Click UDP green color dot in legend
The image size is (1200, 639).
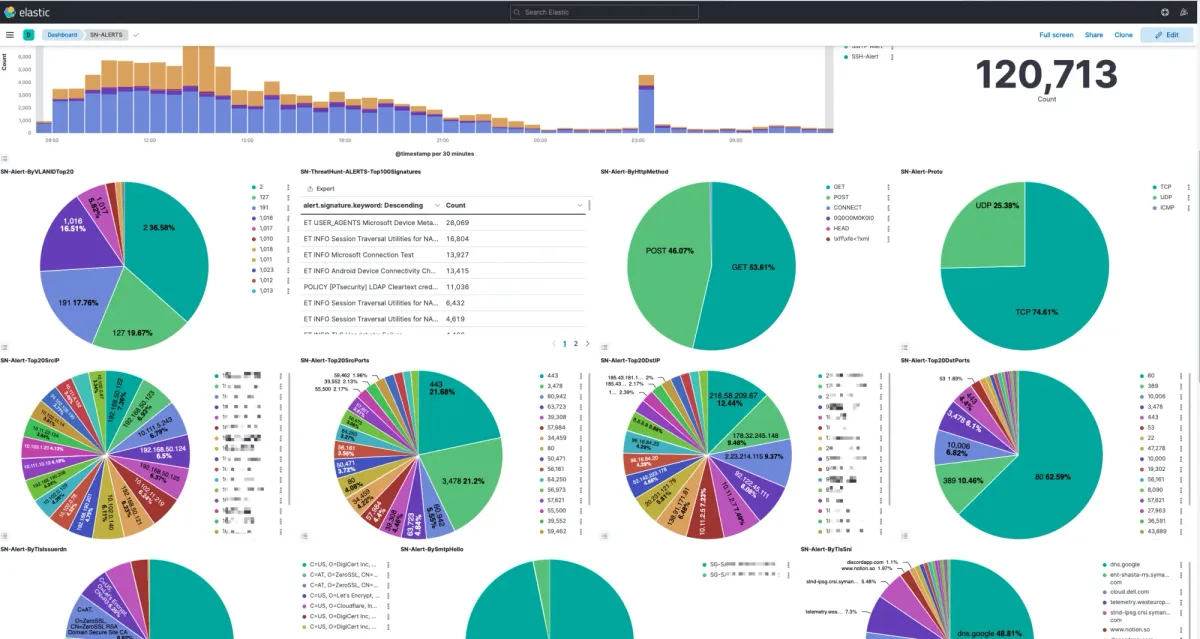click(1154, 197)
